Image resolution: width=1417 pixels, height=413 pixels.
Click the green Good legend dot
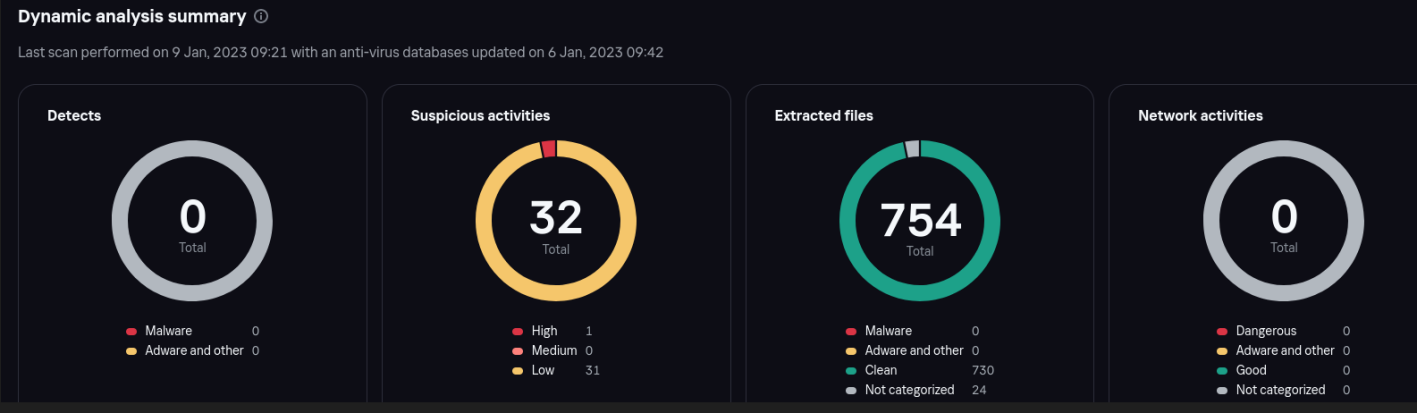1222,370
